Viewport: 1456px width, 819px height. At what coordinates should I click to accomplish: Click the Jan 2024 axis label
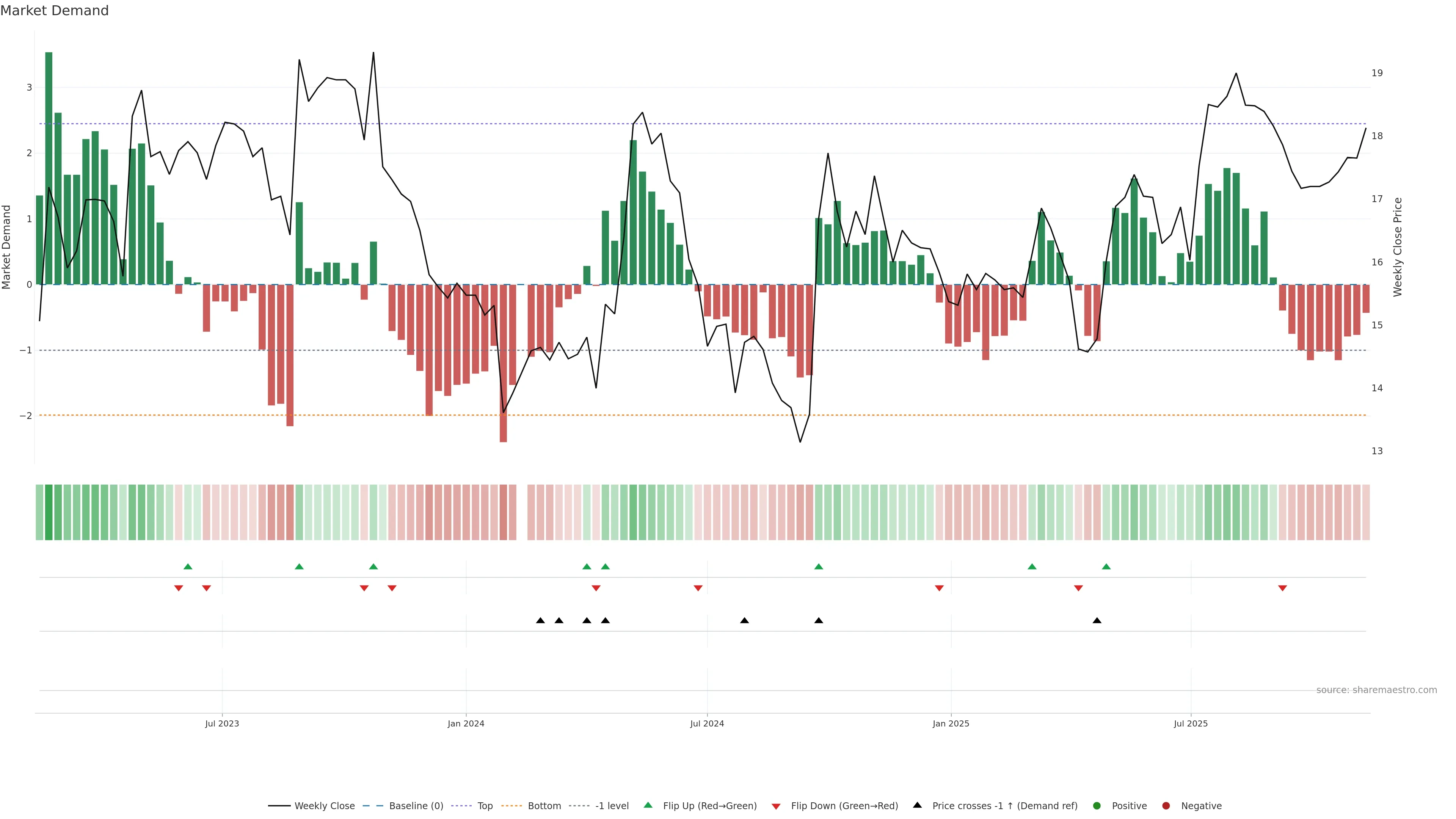click(466, 723)
